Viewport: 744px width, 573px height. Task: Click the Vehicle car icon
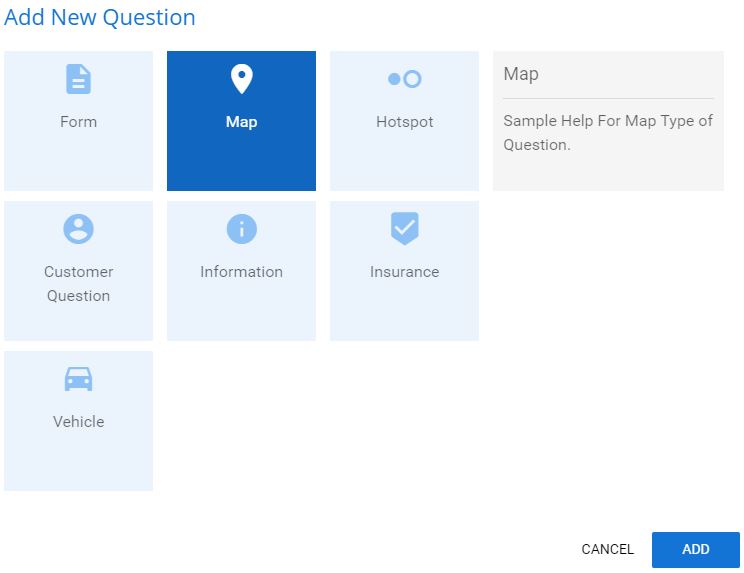pyautogui.click(x=78, y=379)
